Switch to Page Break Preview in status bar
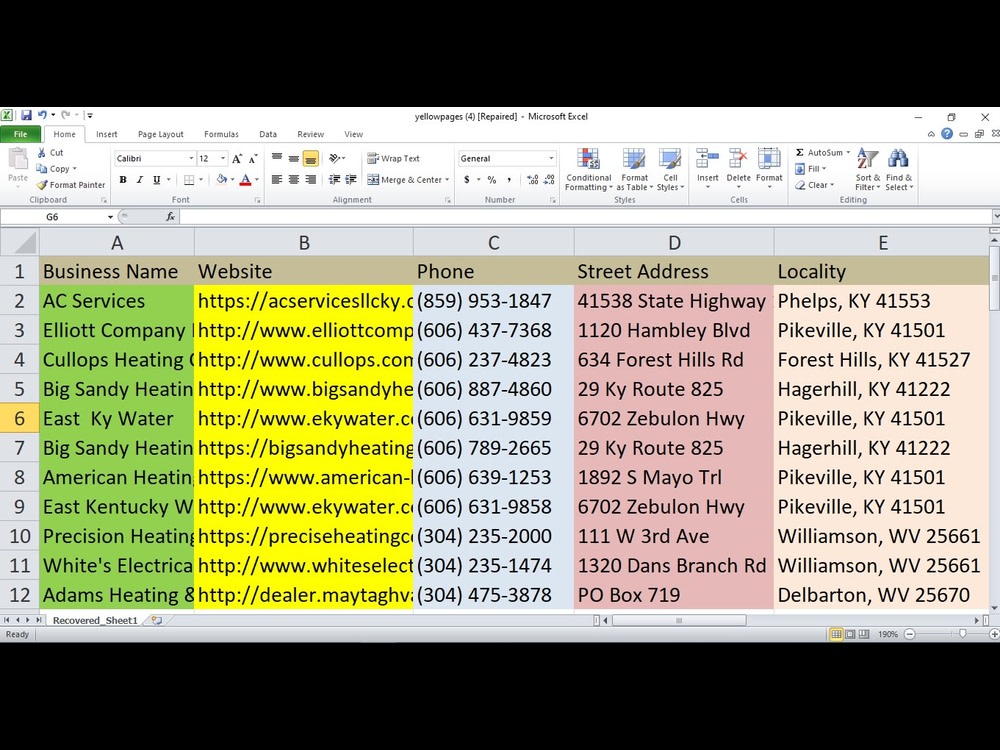The width and height of the screenshot is (1000, 750). point(864,634)
